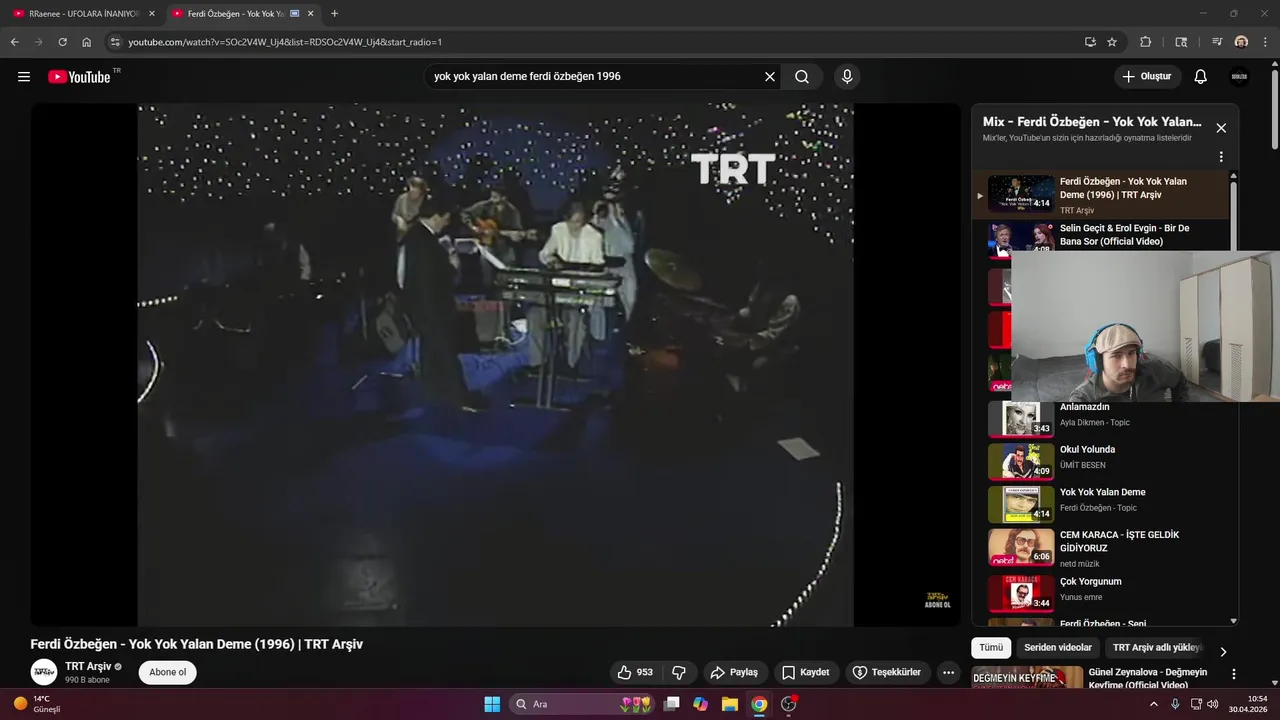Open YouTube notifications bell
1280x720 pixels.
coord(1201,77)
